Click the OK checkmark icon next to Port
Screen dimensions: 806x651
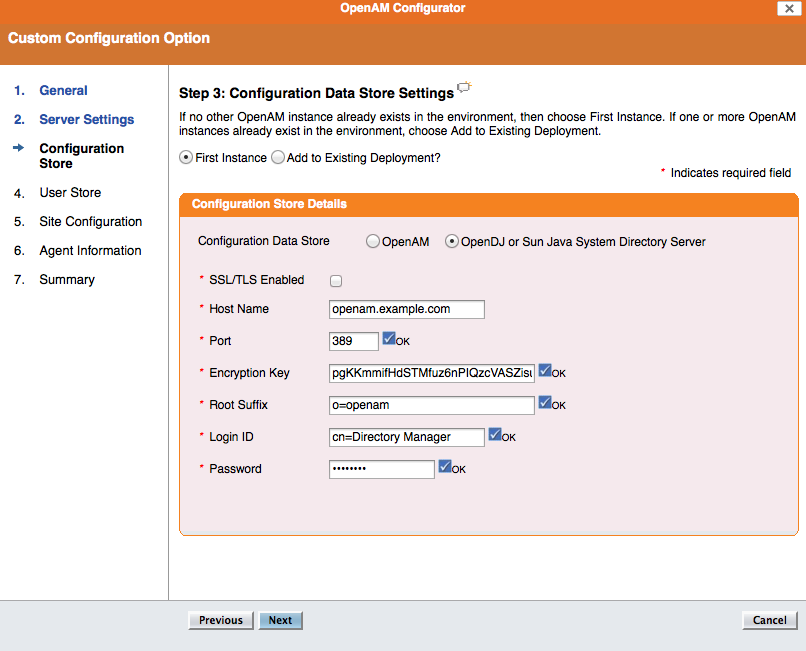389,338
